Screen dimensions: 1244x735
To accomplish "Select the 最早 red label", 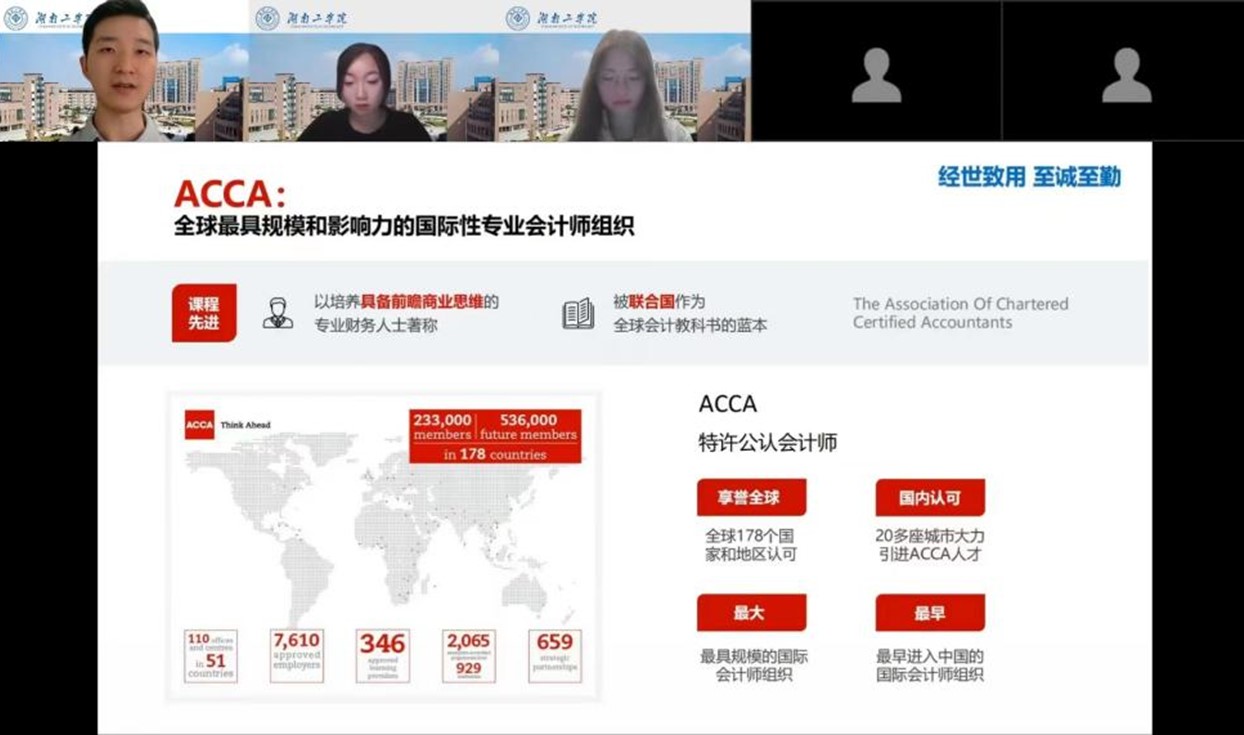I will click(x=929, y=613).
